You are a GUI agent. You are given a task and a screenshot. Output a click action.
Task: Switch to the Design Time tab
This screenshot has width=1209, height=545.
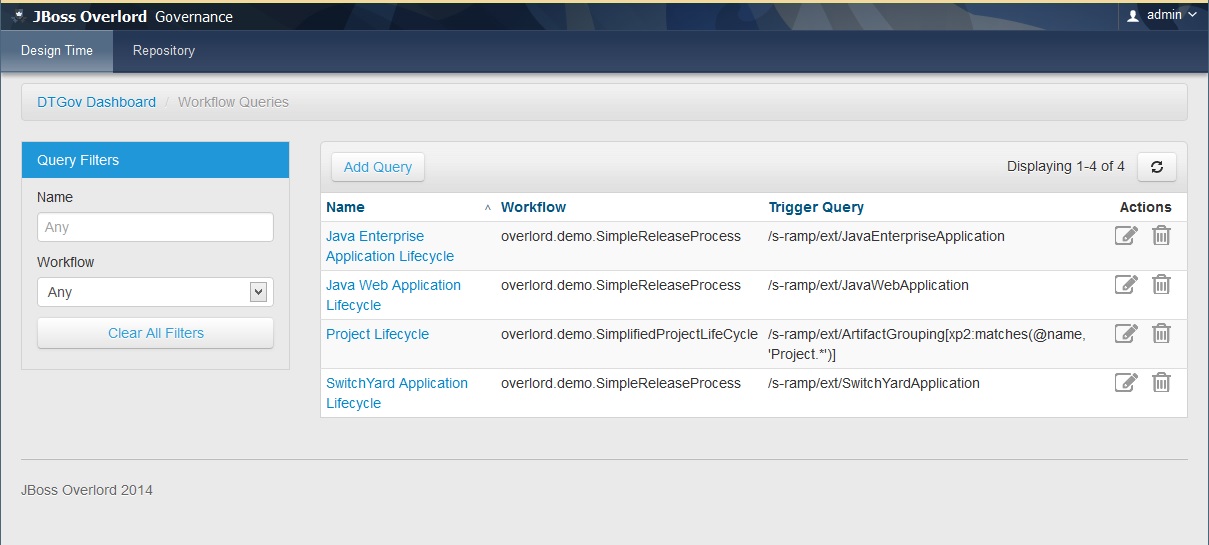coord(57,51)
